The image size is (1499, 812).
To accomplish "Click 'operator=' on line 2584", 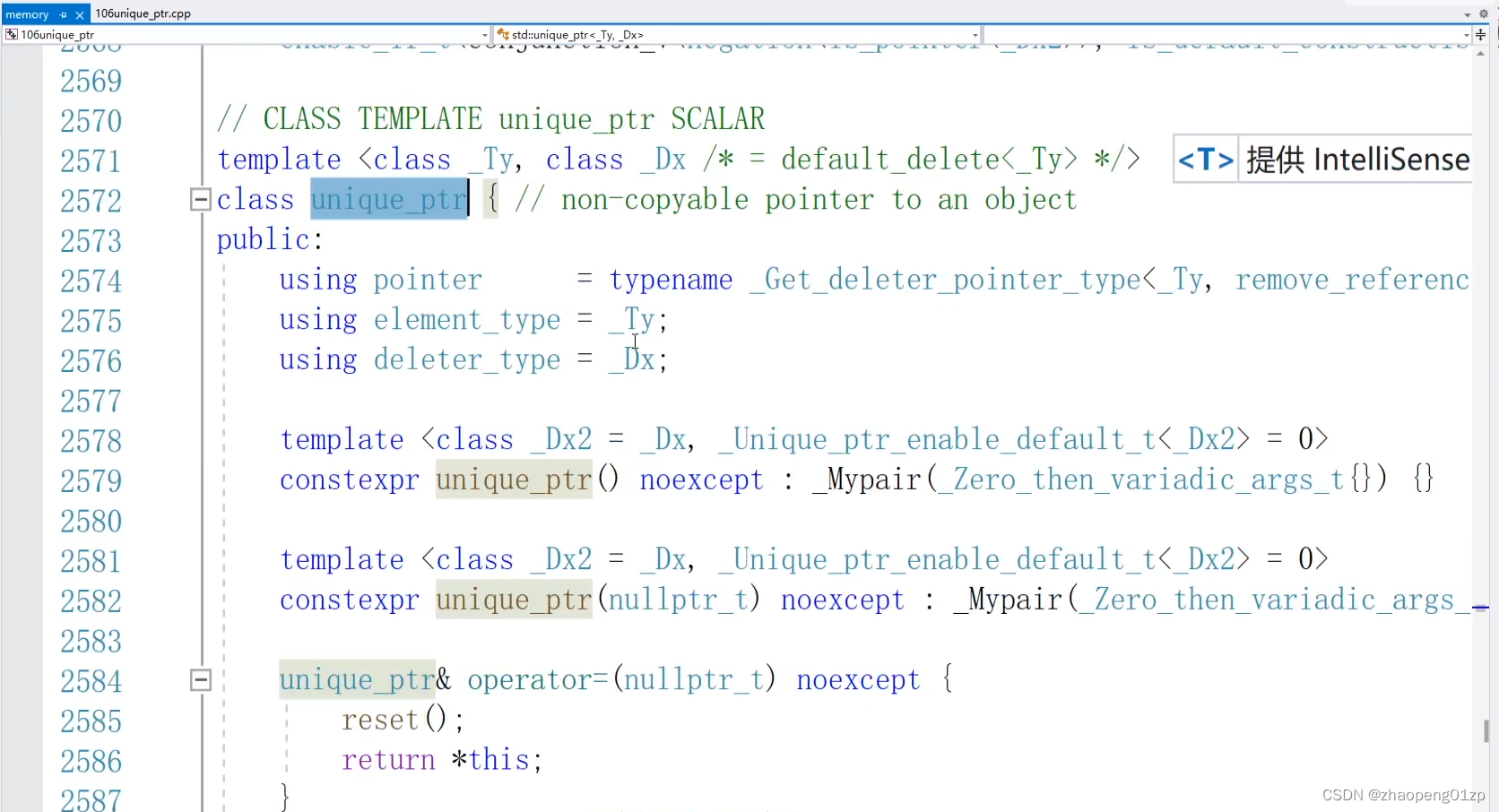I will tap(537, 680).
